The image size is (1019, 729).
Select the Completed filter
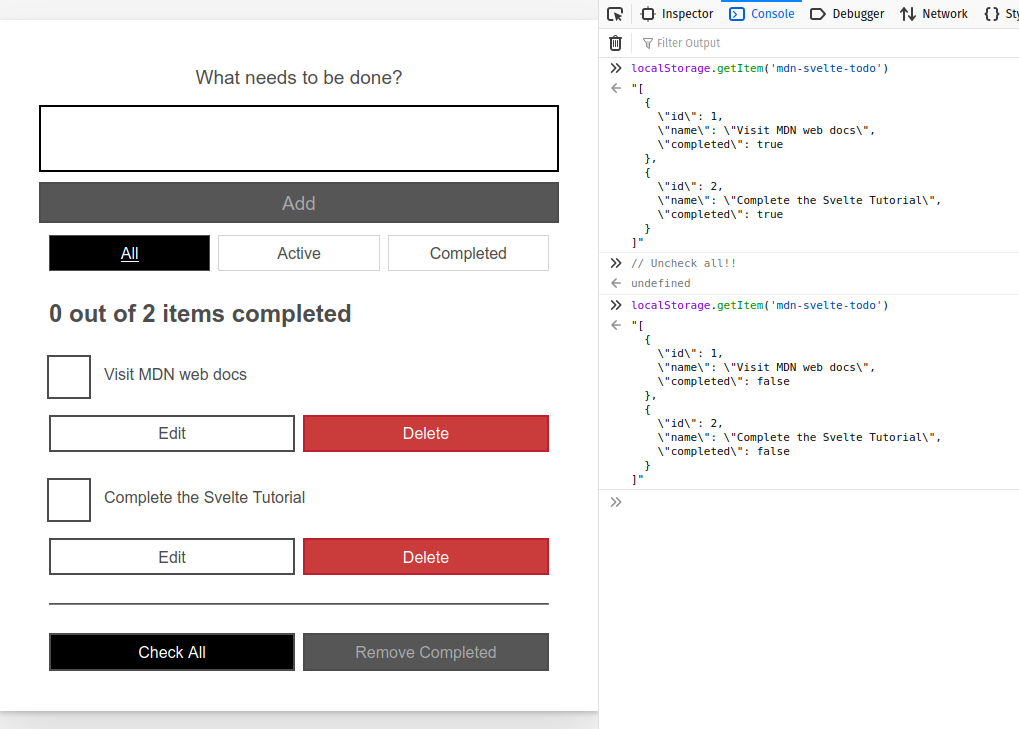click(467, 253)
